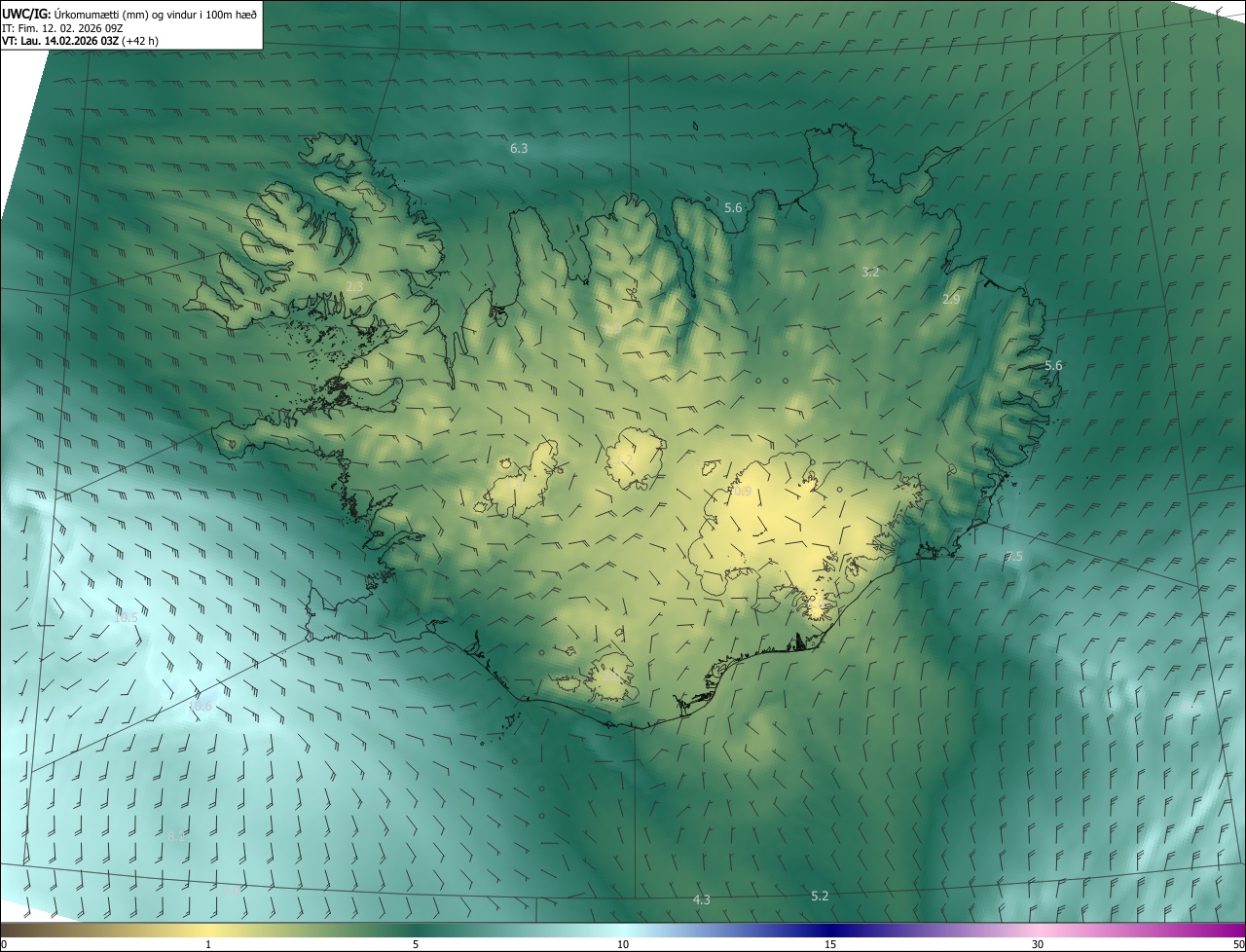Click the 0.9 value label on the Vatnajökull glacier

[742, 492]
